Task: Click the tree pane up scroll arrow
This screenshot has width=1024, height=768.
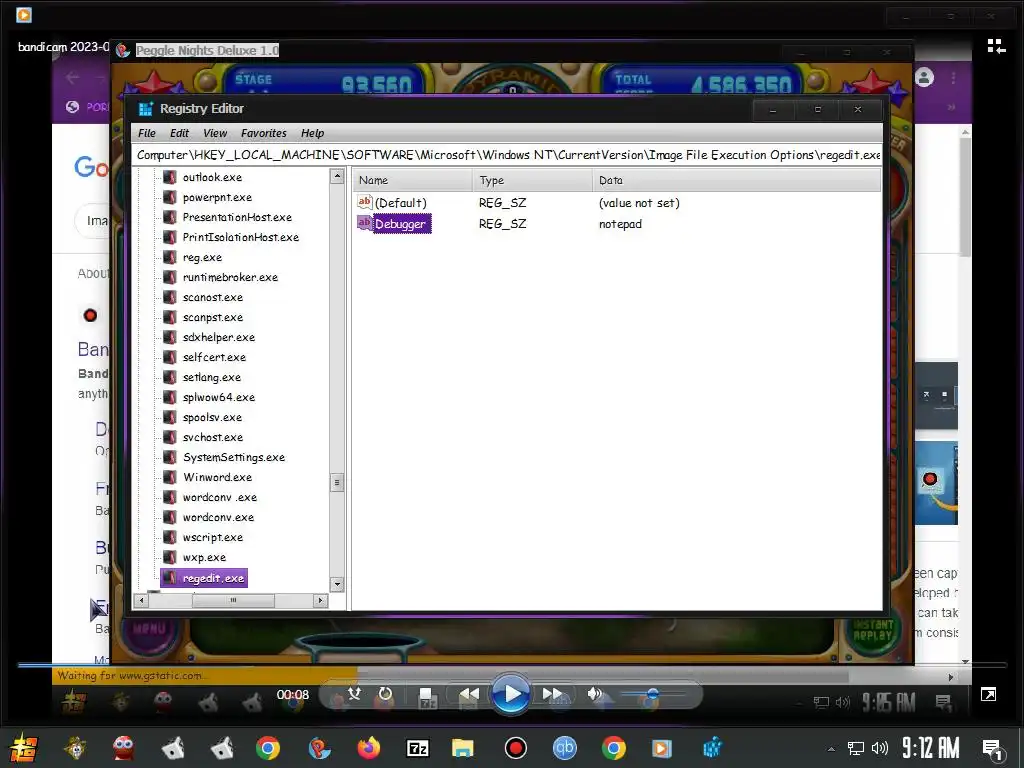Action: (337, 176)
